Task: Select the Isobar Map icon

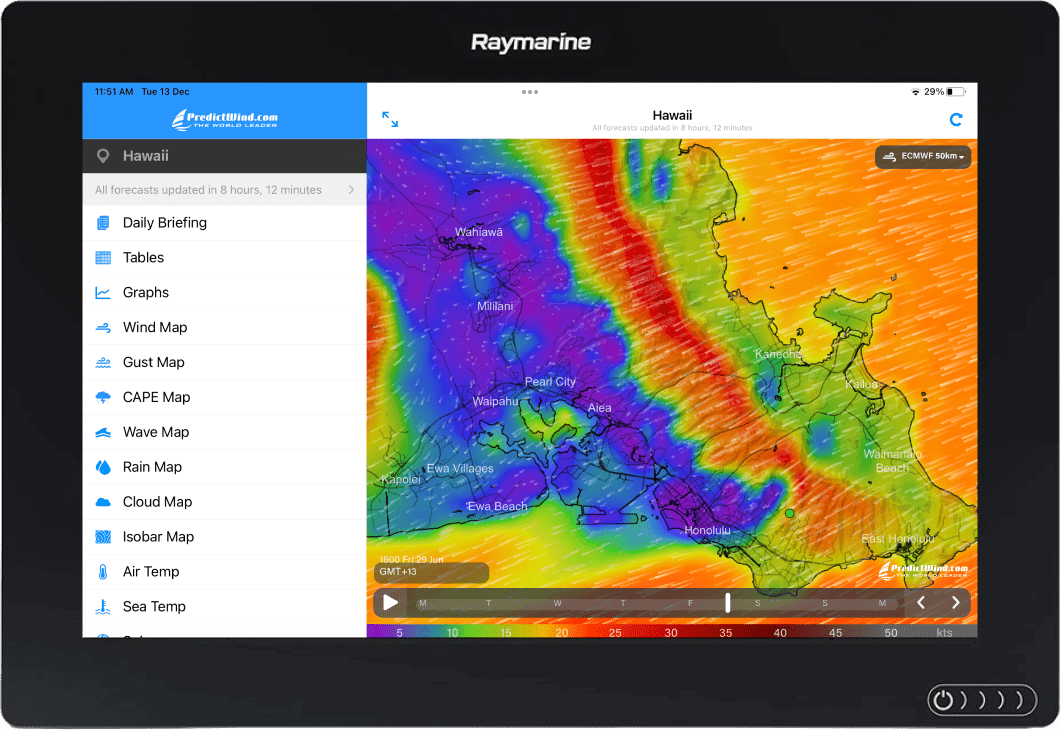Action: [x=103, y=536]
